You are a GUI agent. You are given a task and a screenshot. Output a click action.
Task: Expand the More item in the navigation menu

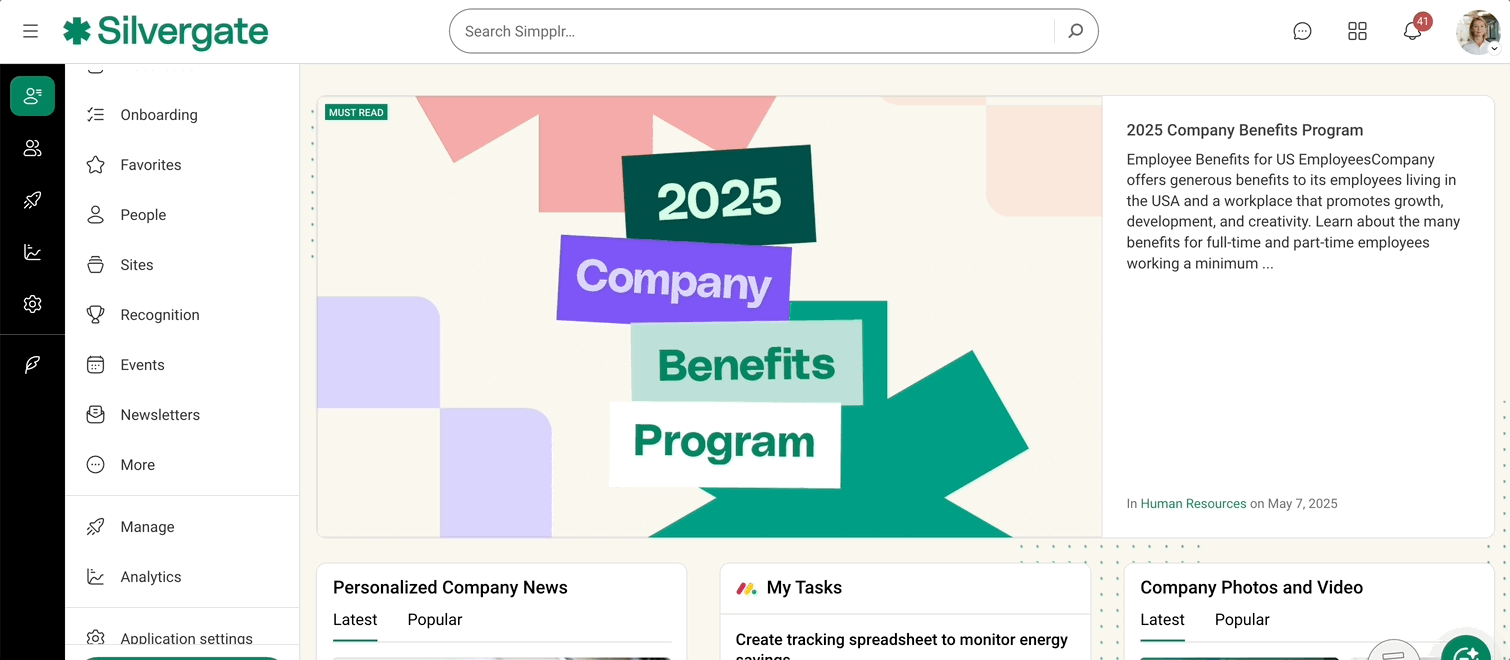coord(137,464)
